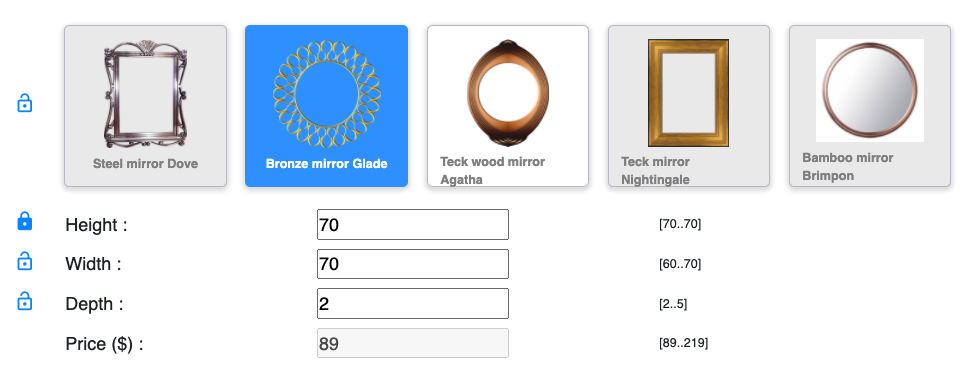Click the disabled Price field

click(413, 343)
